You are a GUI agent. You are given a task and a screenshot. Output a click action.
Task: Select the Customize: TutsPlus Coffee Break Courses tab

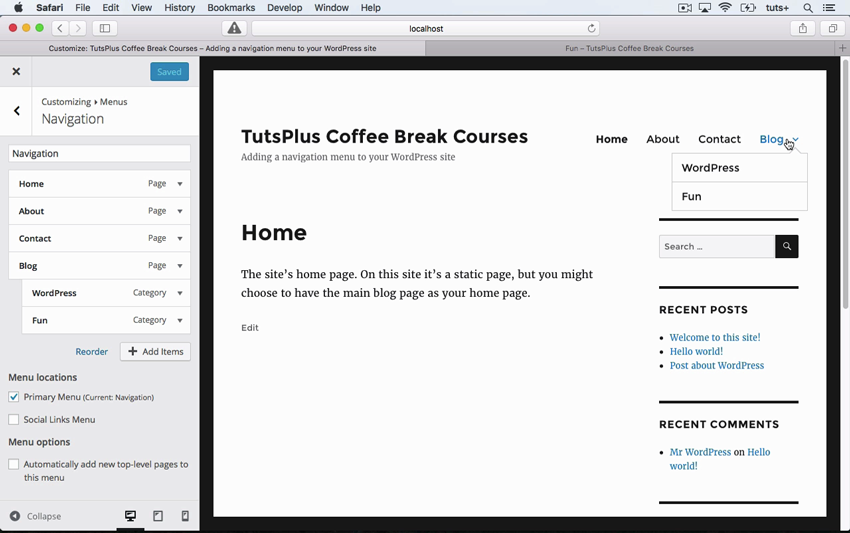pos(212,48)
